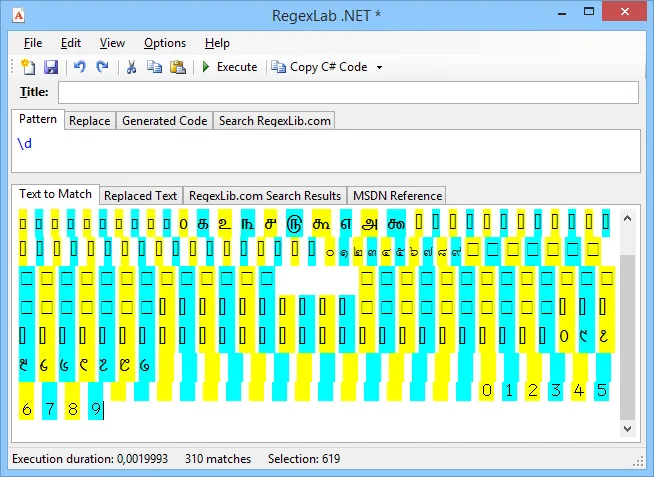Click the highlighted digit 6 match

[x=26, y=409]
